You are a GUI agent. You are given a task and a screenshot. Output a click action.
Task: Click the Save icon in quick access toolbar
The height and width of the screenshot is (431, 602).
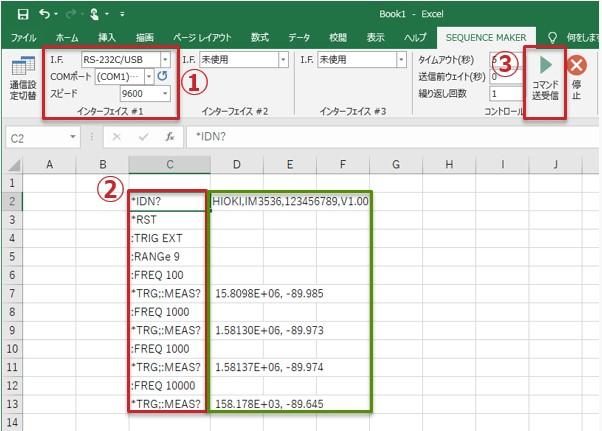23,15
